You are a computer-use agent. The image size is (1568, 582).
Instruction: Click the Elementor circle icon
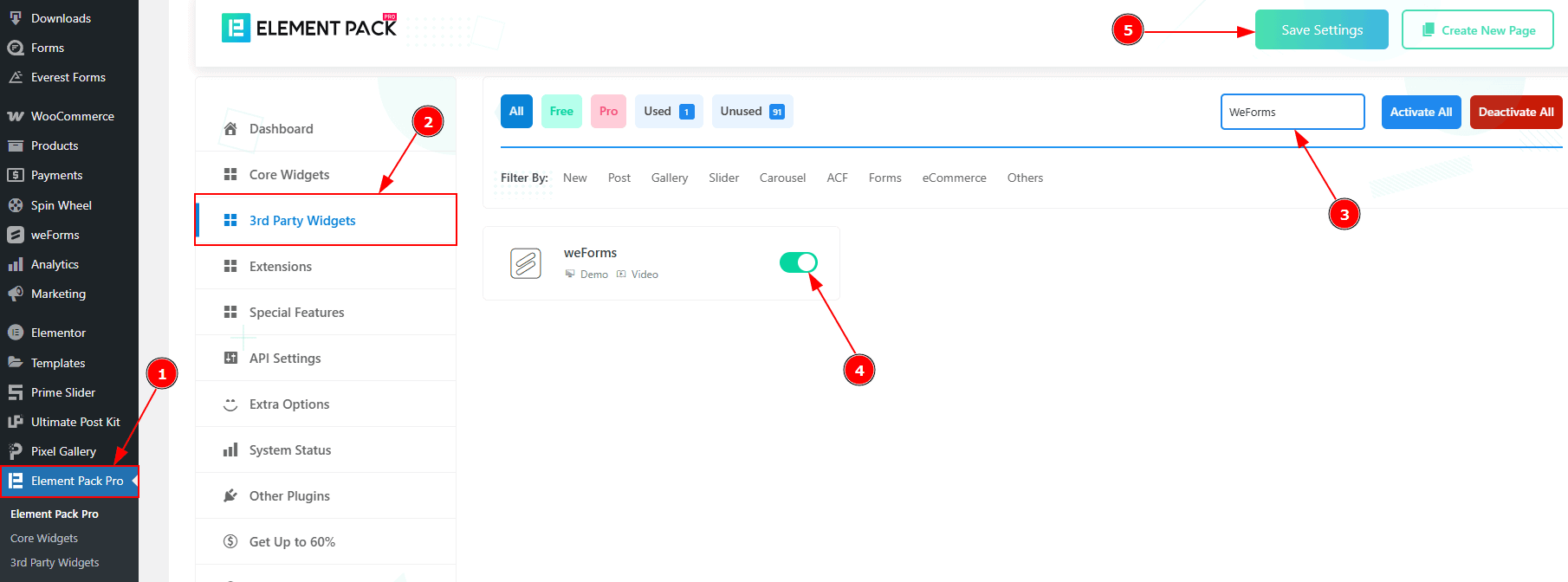(16, 333)
